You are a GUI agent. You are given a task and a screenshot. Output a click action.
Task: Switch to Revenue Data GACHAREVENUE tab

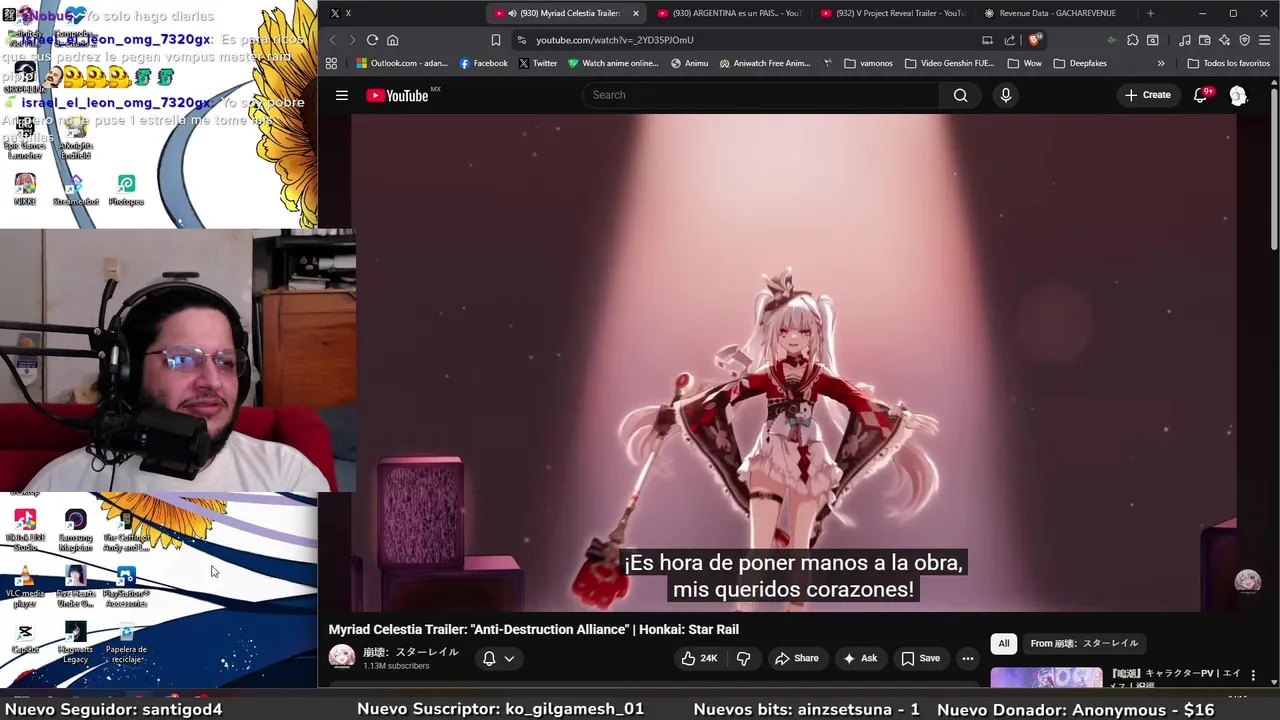point(1052,13)
